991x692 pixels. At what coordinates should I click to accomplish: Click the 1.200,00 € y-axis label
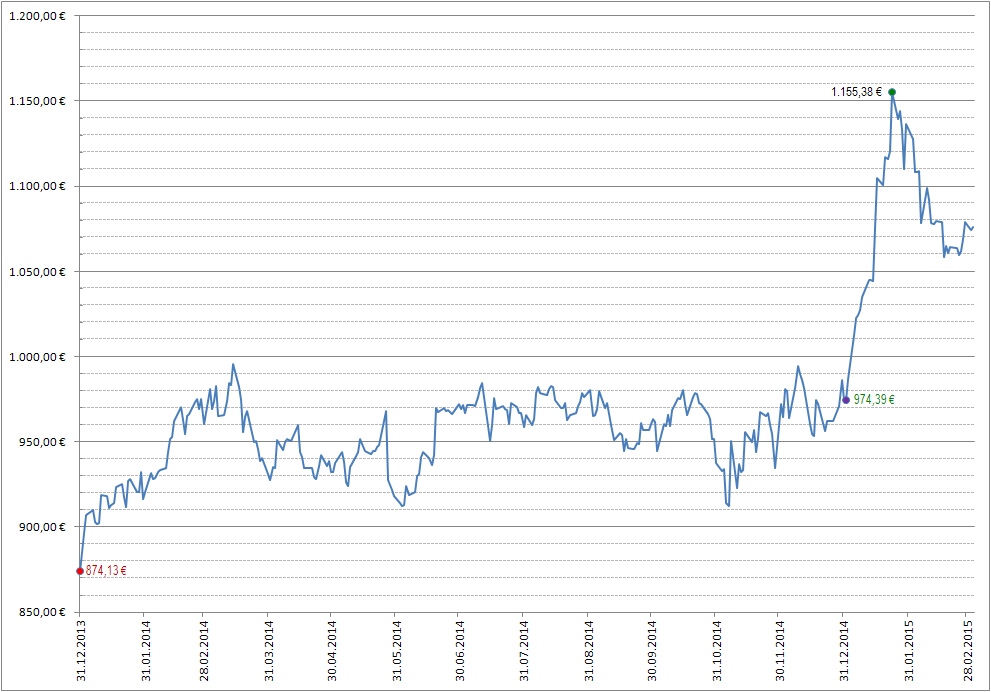click(x=37, y=16)
